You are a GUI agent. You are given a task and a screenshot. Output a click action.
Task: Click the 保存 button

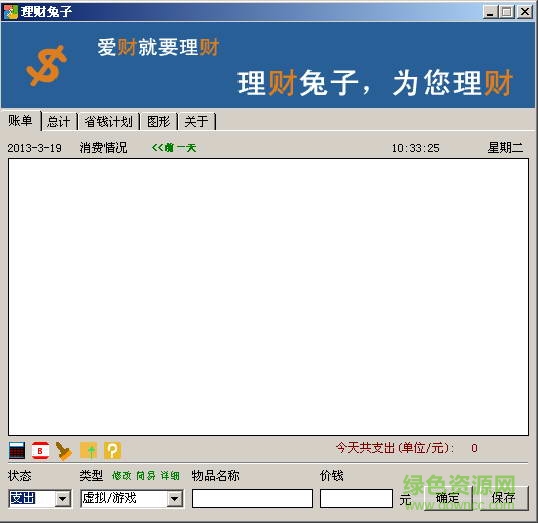click(504, 498)
